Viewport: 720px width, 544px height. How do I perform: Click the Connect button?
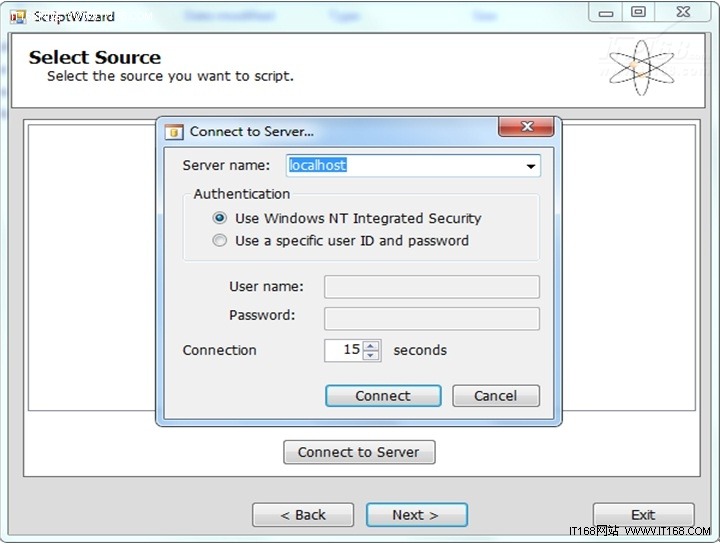click(x=383, y=396)
